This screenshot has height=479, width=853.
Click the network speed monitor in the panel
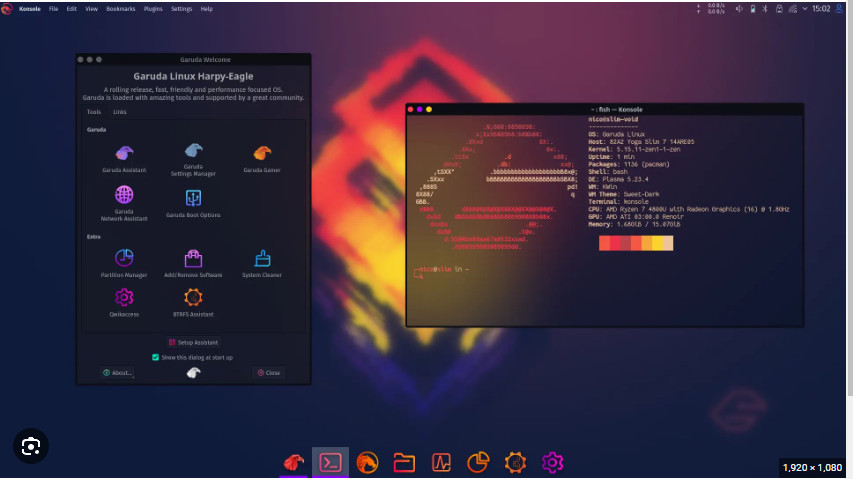point(712,9)
